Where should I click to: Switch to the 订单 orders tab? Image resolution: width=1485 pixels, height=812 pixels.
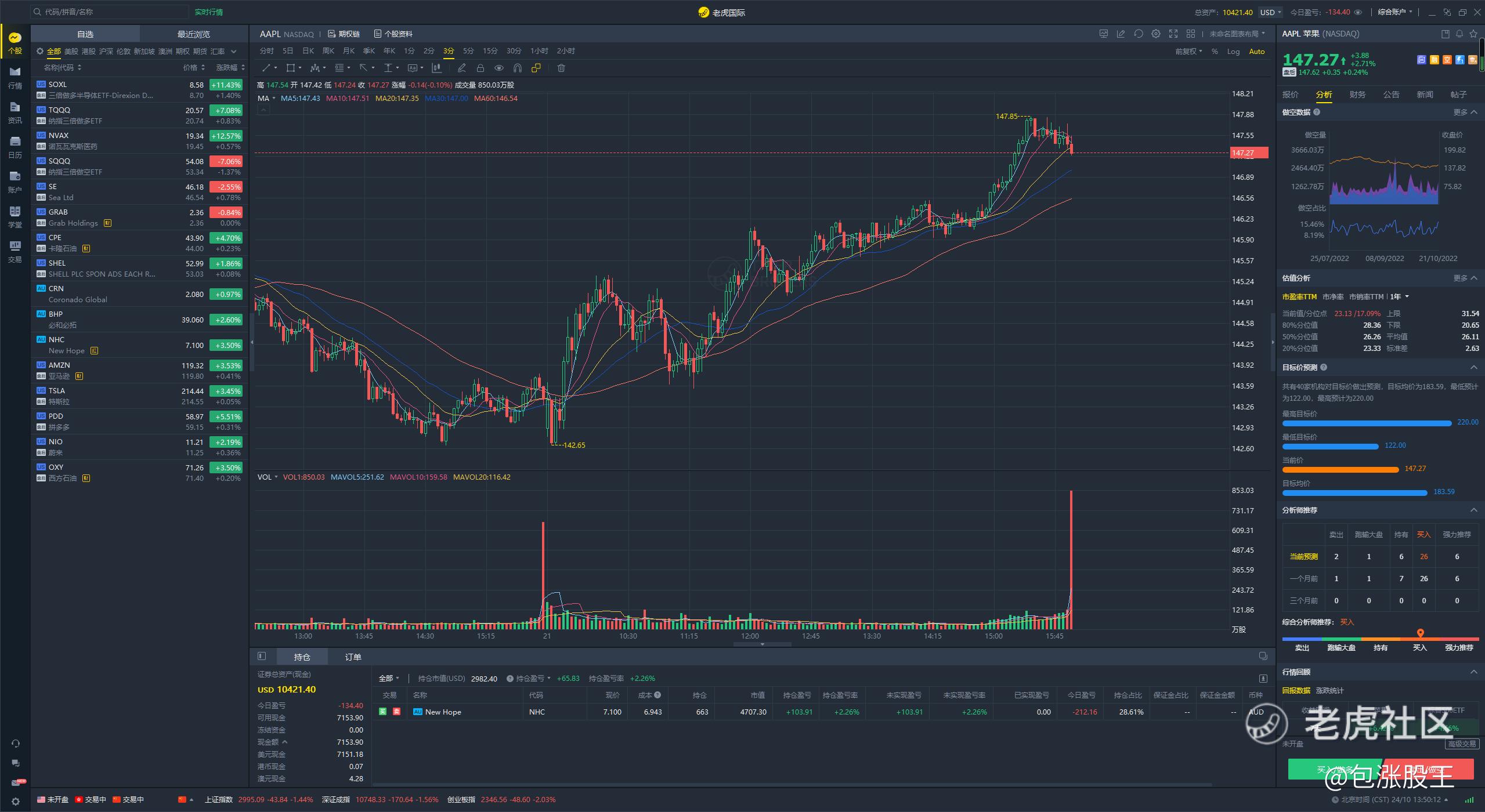[x=353, y=657]
